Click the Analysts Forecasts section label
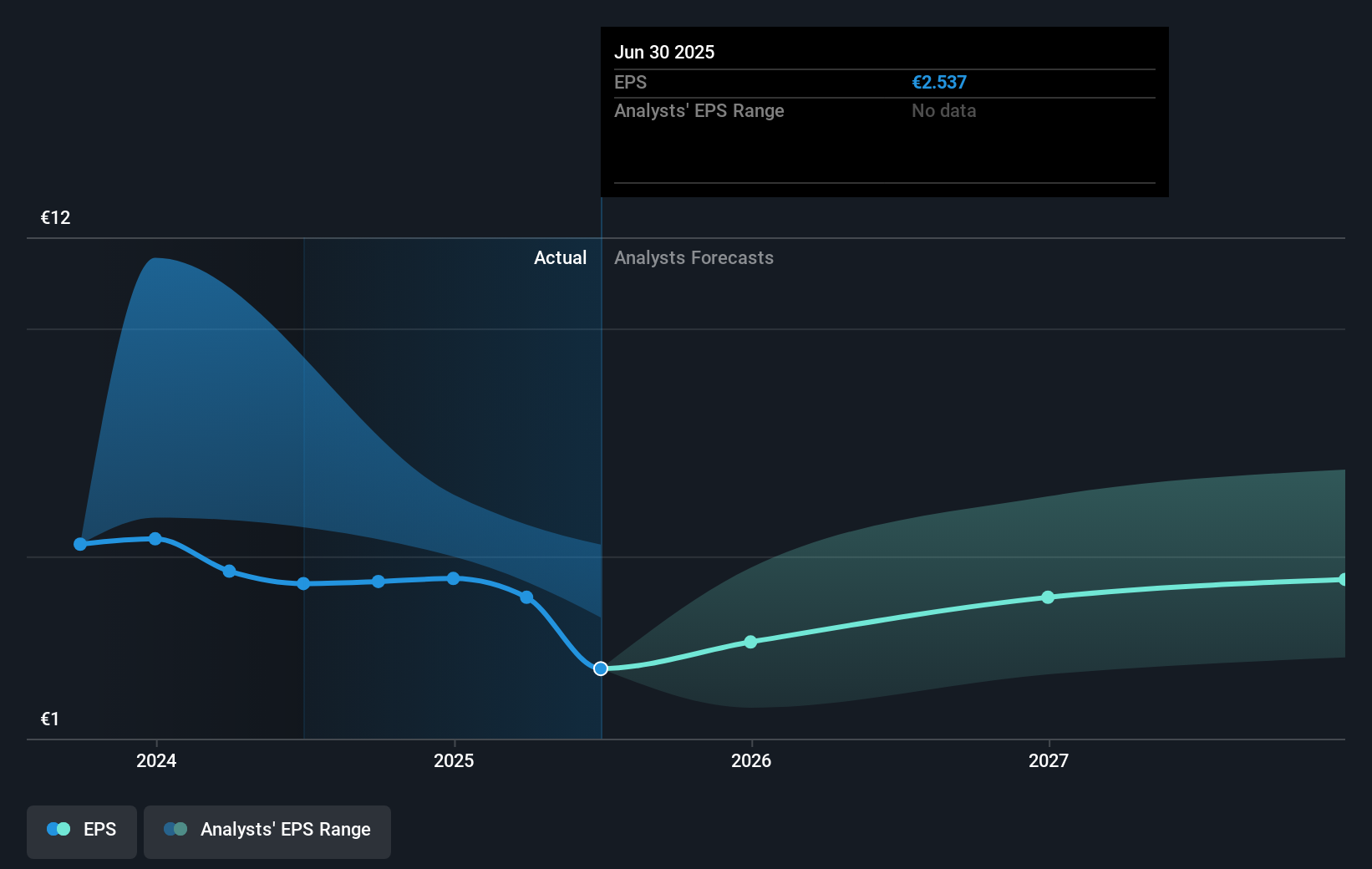 pyautogui.click(x=694, y=258)
